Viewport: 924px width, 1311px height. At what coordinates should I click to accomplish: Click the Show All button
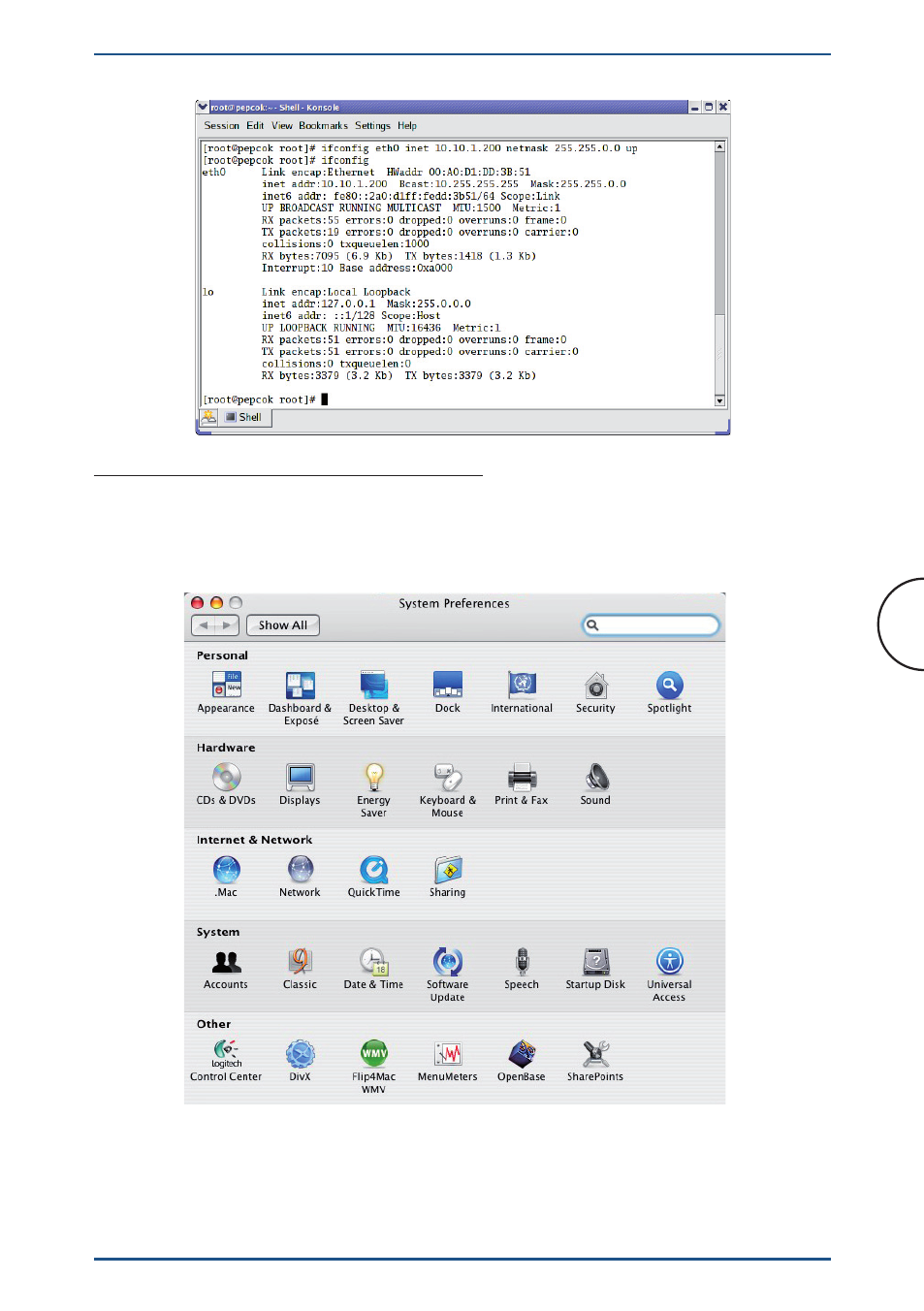click(x=283, y=625)
